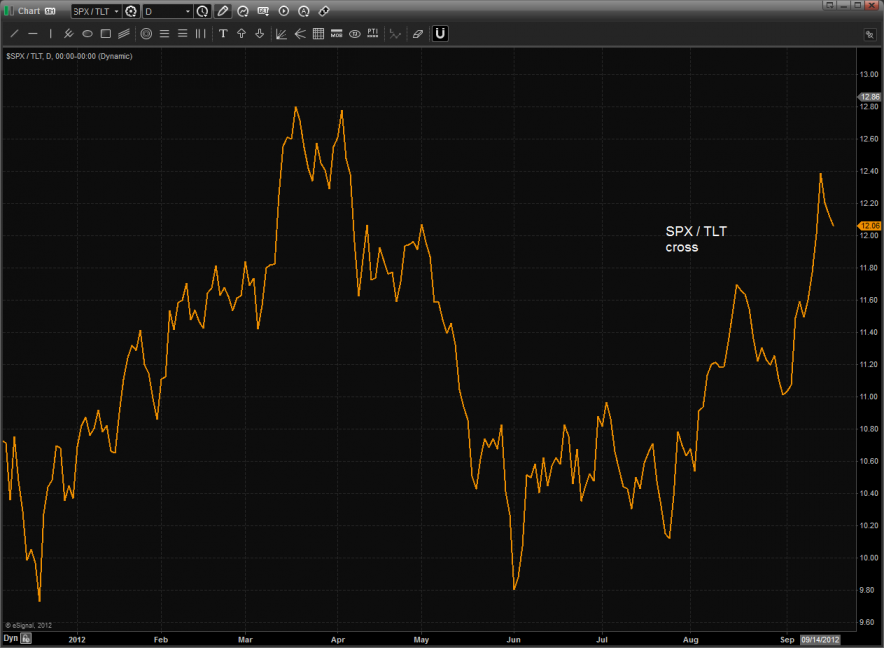The height and width of the screenshot is (648, 884).
Task: Pick the ellipse drawing tool
Action: click(x=87, y=34)
